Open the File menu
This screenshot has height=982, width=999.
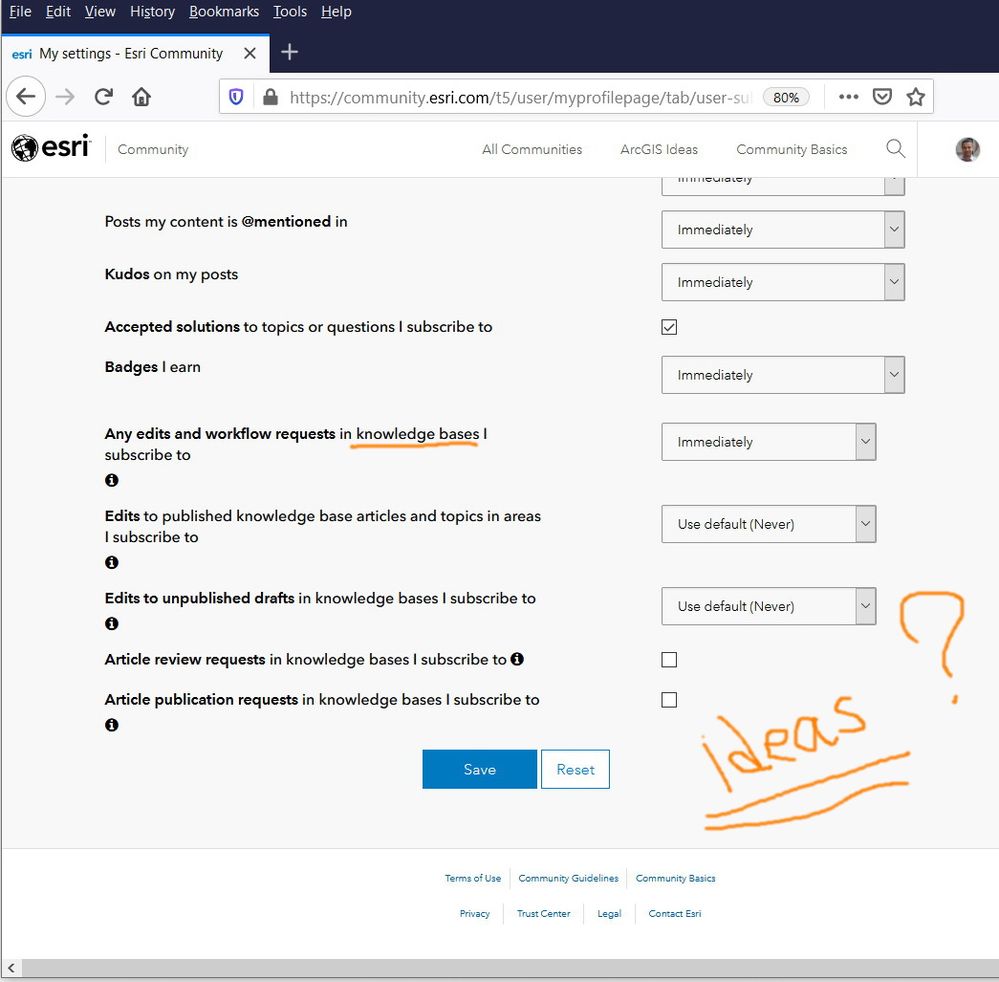20,11
